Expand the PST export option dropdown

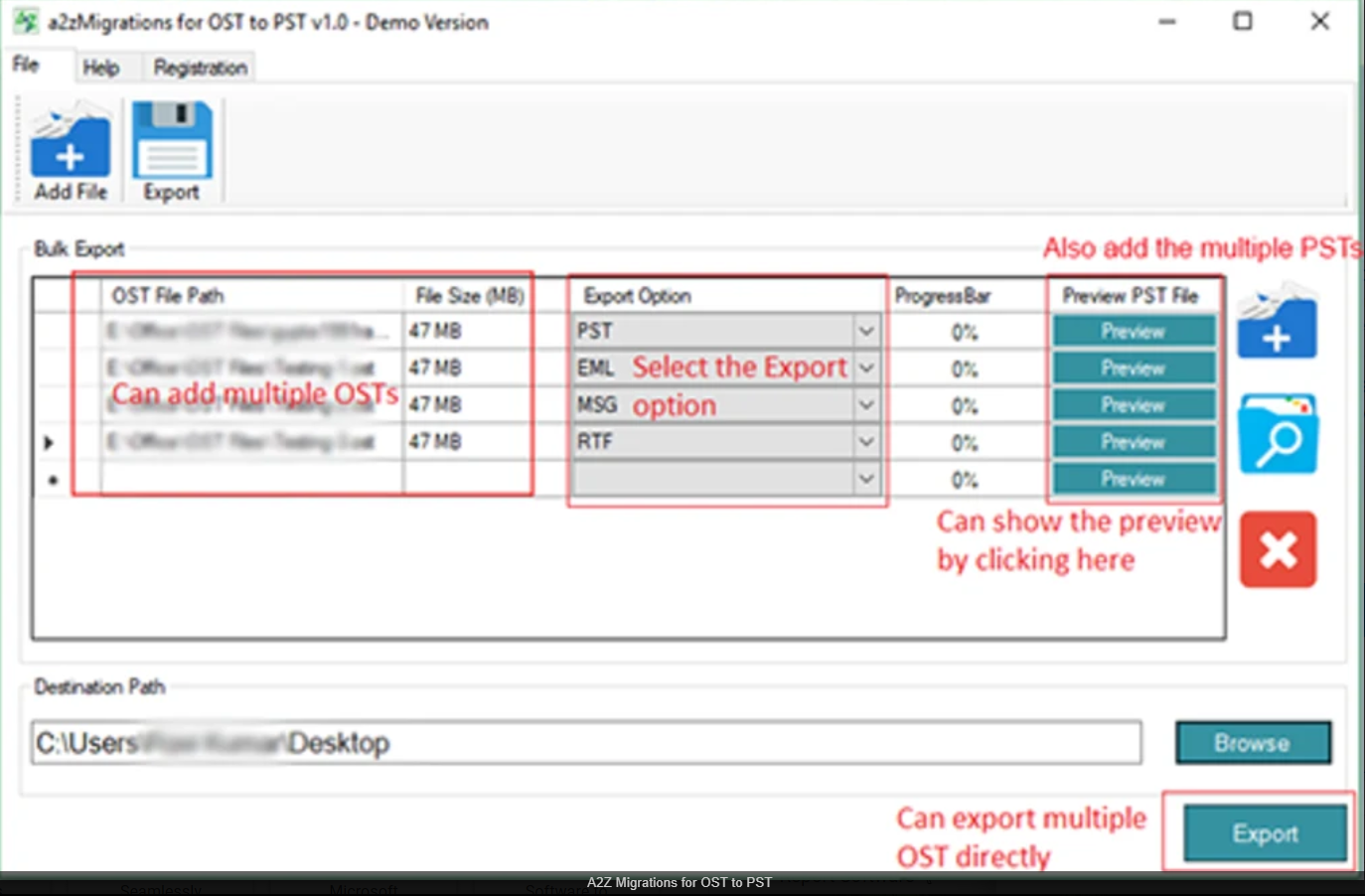tap(866, 331)
